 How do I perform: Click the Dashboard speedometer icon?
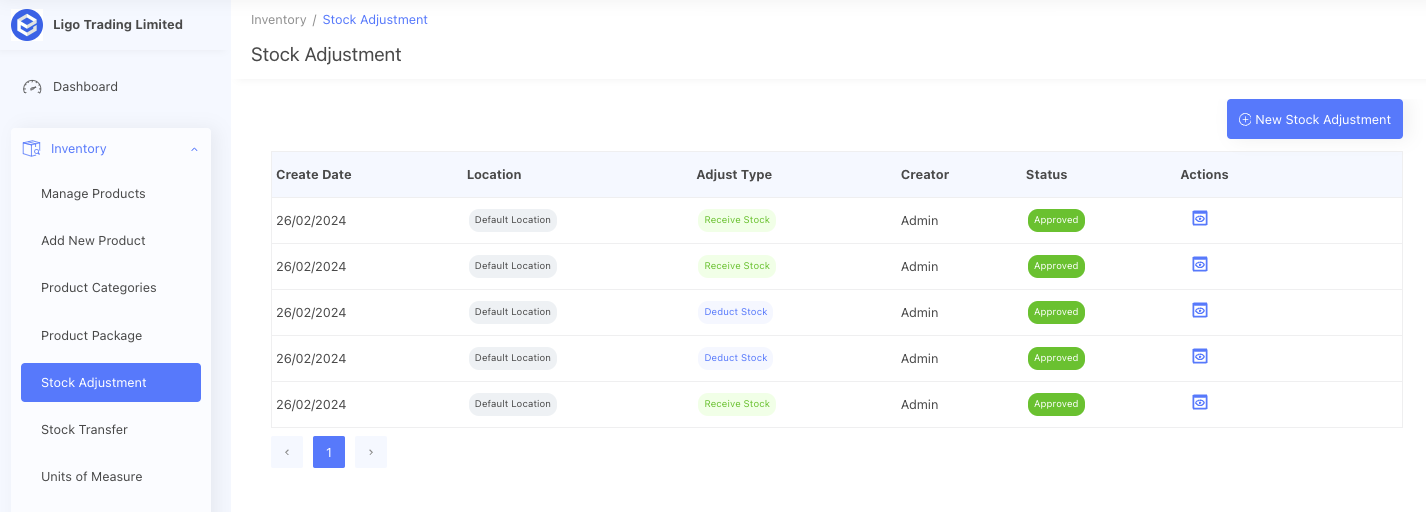pos(32,87)
